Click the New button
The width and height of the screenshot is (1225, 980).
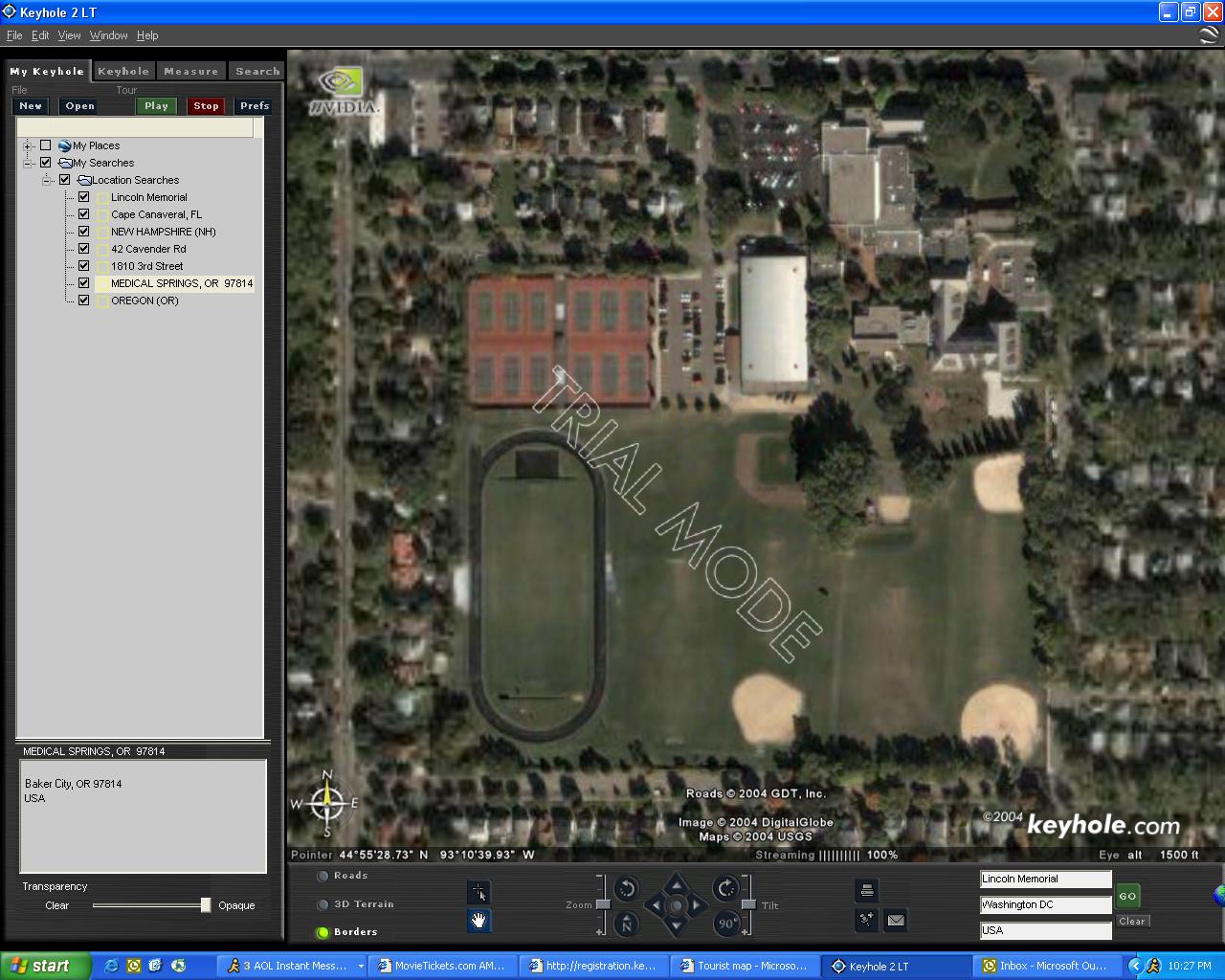coord(31,106)
